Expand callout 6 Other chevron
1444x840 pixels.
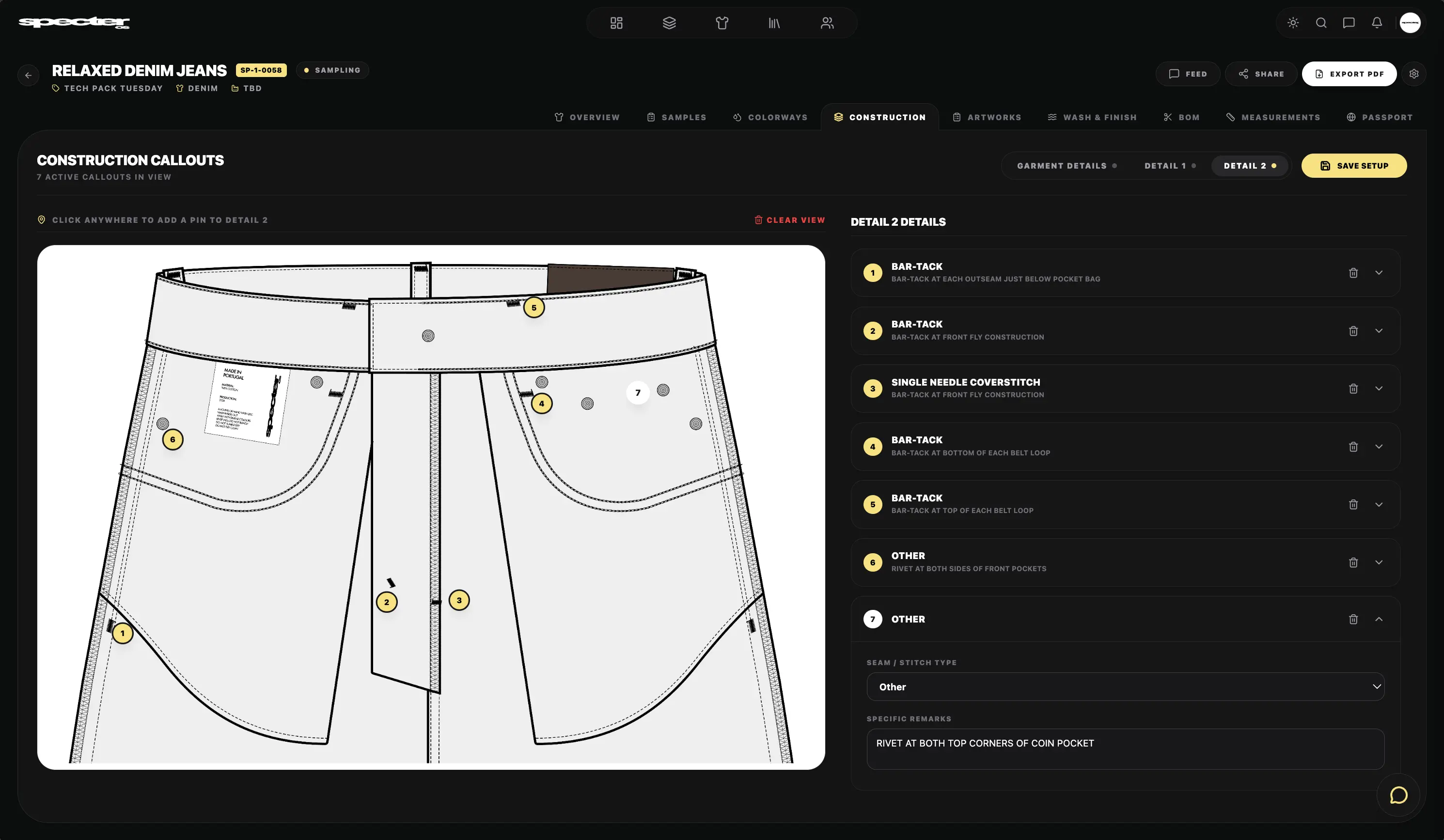(1379, 562)
